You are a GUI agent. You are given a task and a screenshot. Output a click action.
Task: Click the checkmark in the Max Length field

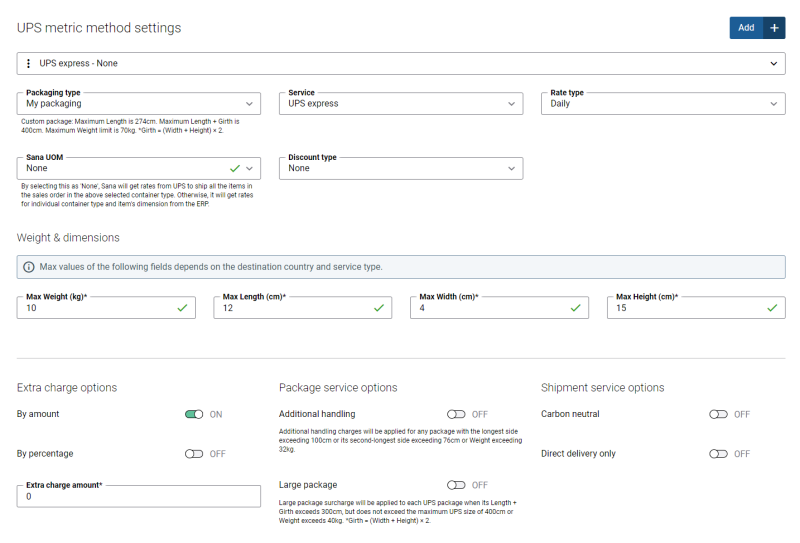click(x=379, y=308)
